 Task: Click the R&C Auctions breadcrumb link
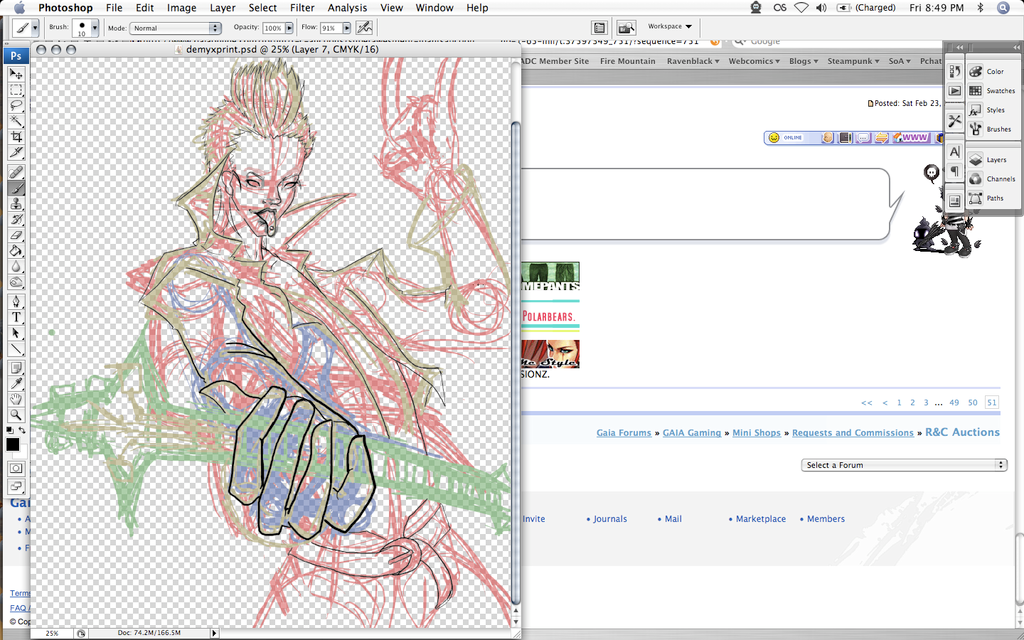[x=962, y=432]
